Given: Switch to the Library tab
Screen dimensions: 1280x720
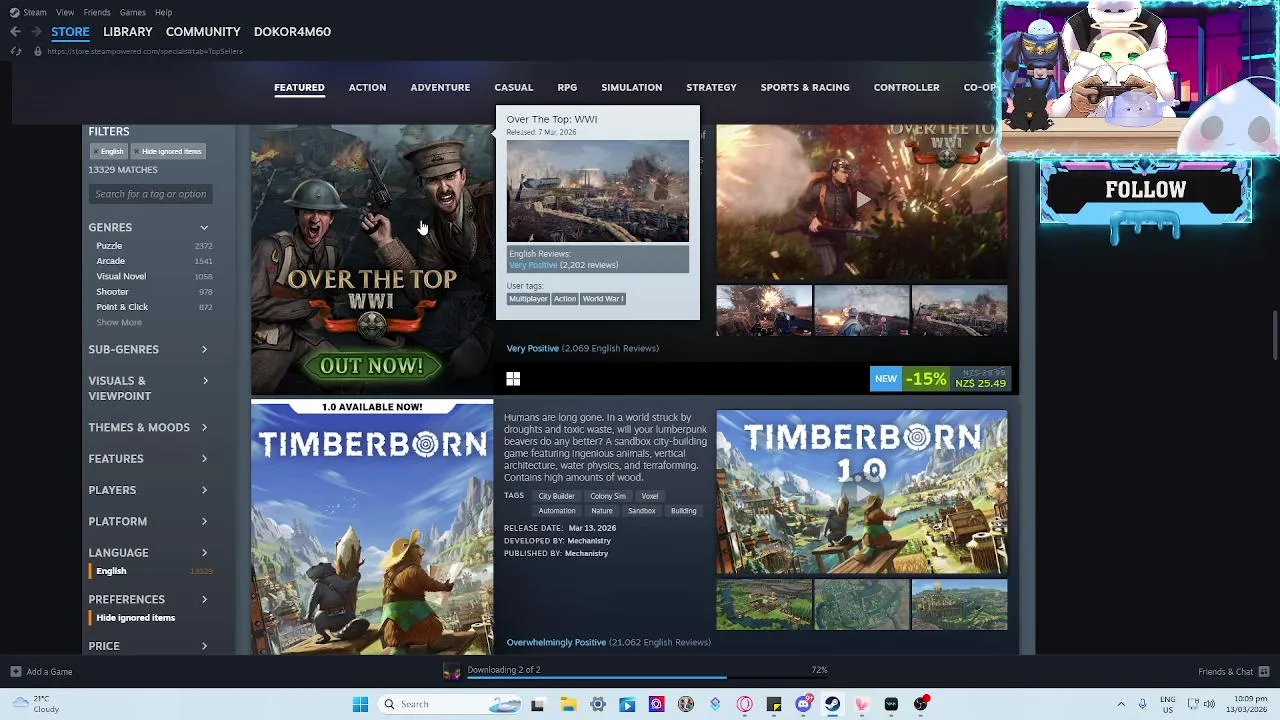Looking at the screenshot, I should pos(127,31).
